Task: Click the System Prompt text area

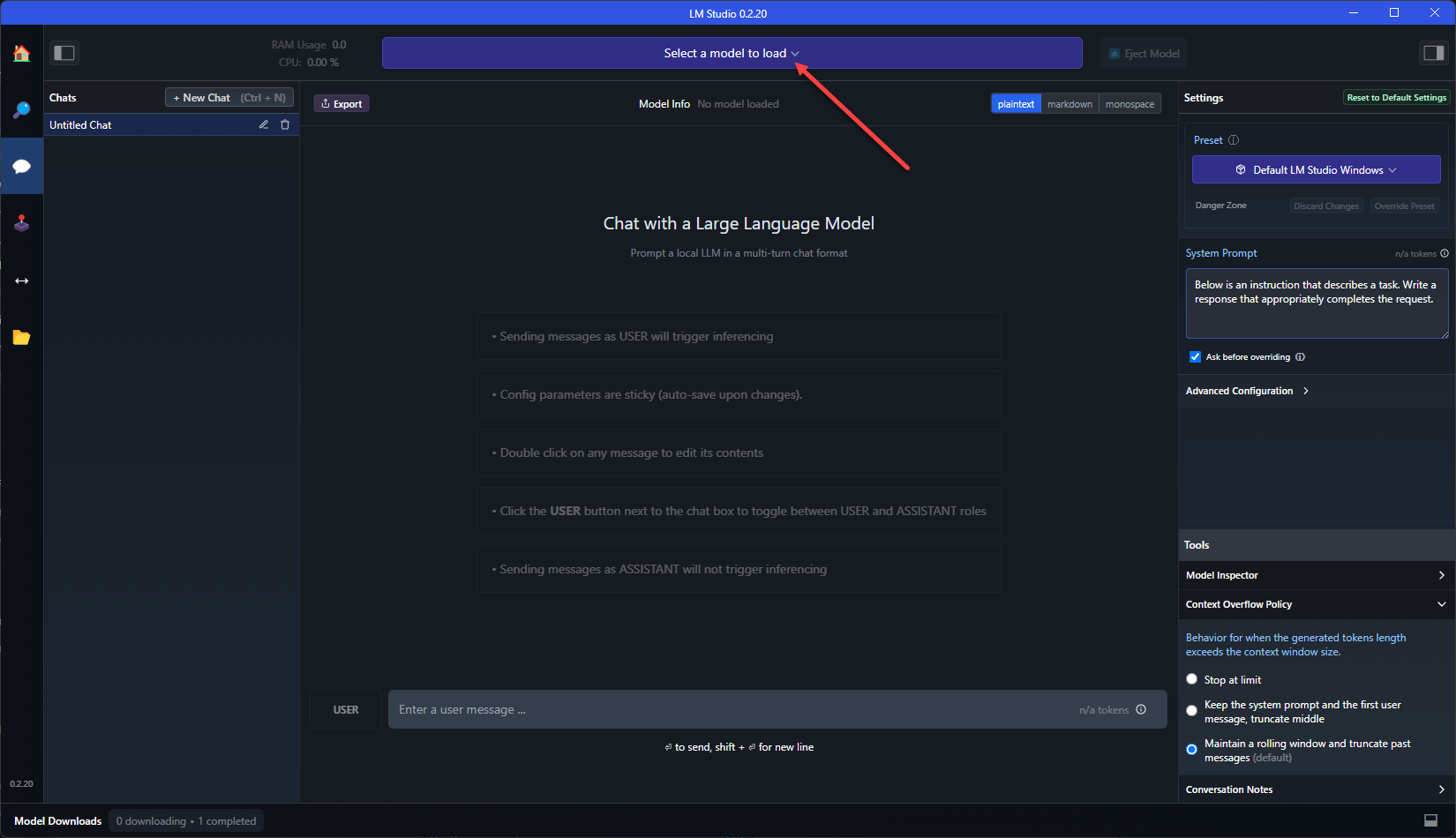Action: tap(1317, 303)
